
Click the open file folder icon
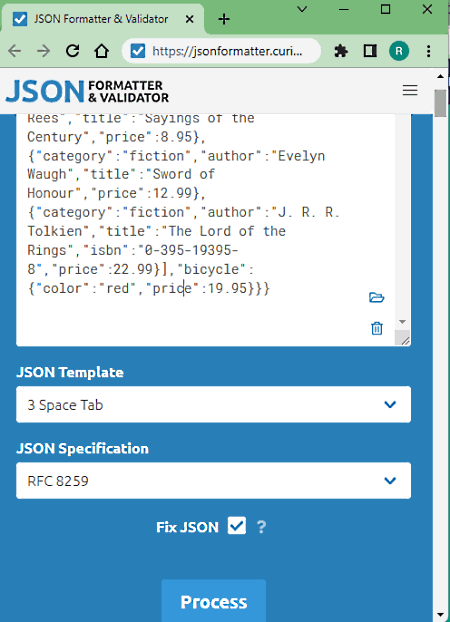(377, 298)
